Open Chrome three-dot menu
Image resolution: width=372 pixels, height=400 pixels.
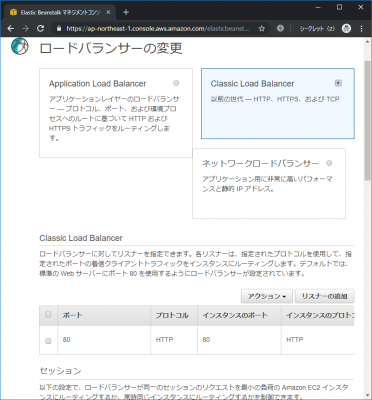(361, 29)
